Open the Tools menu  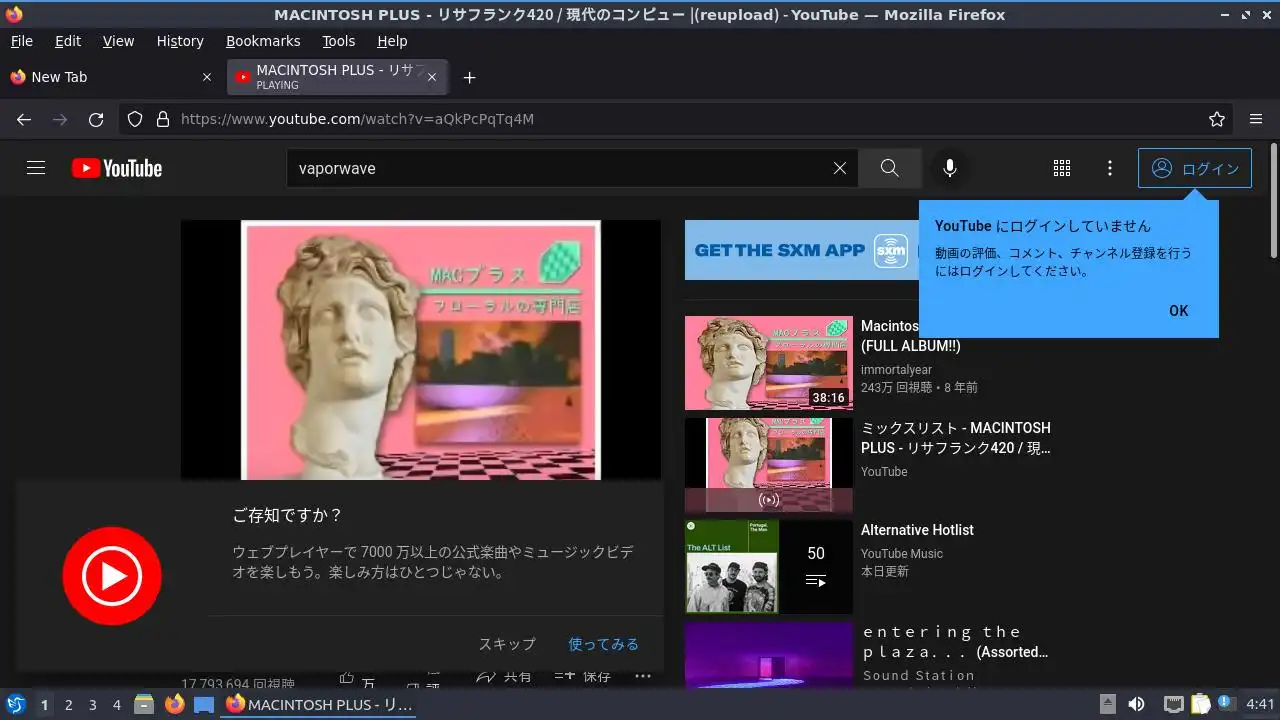(339, 41)
